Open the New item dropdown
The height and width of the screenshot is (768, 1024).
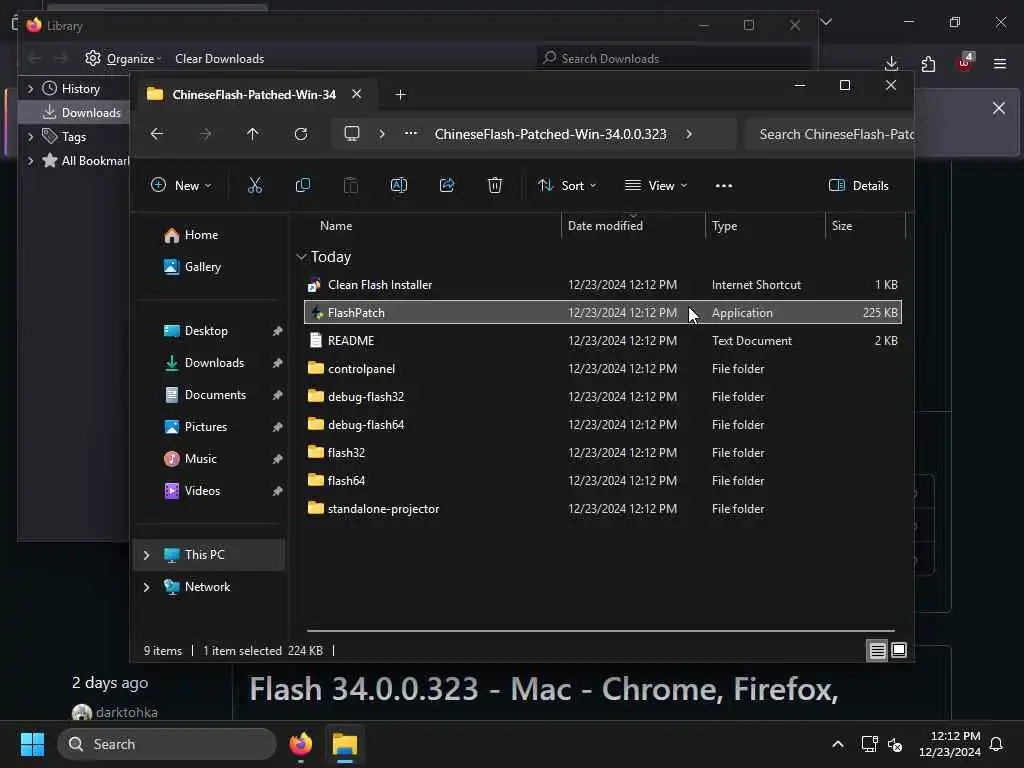(x=181, y=185)
